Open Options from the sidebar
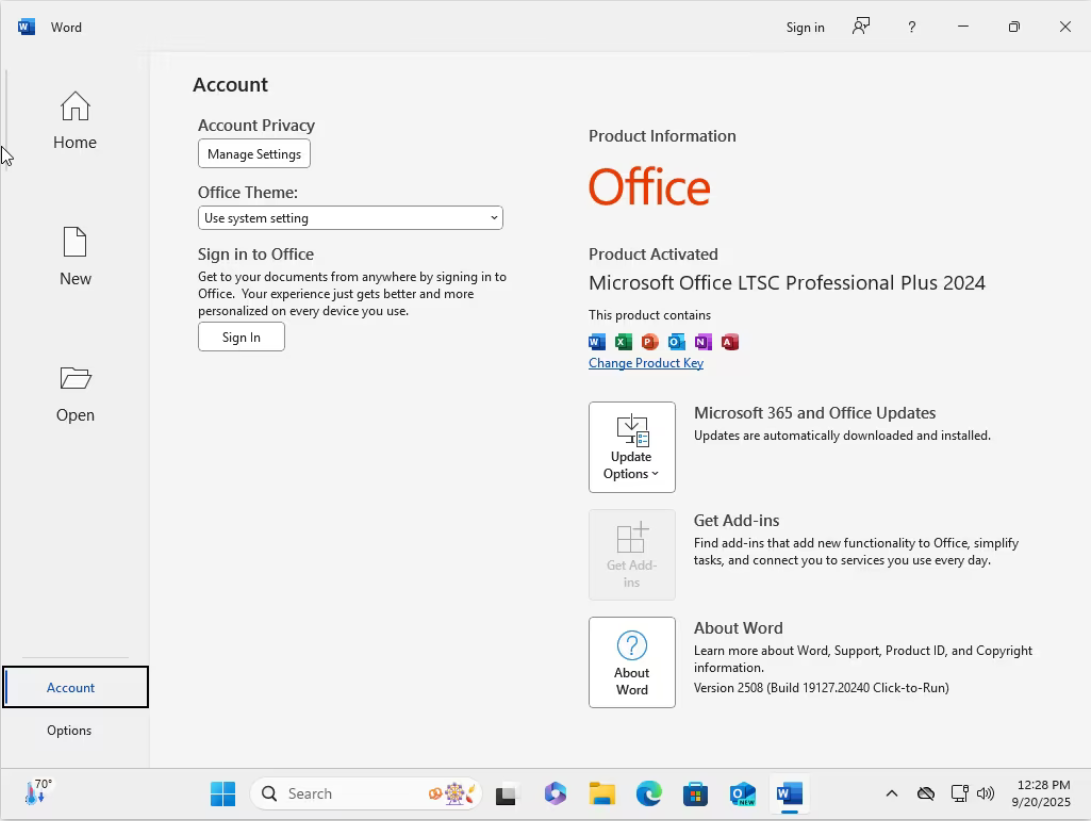This screenshot has height=821, width=1091. [x=70, y=730]
